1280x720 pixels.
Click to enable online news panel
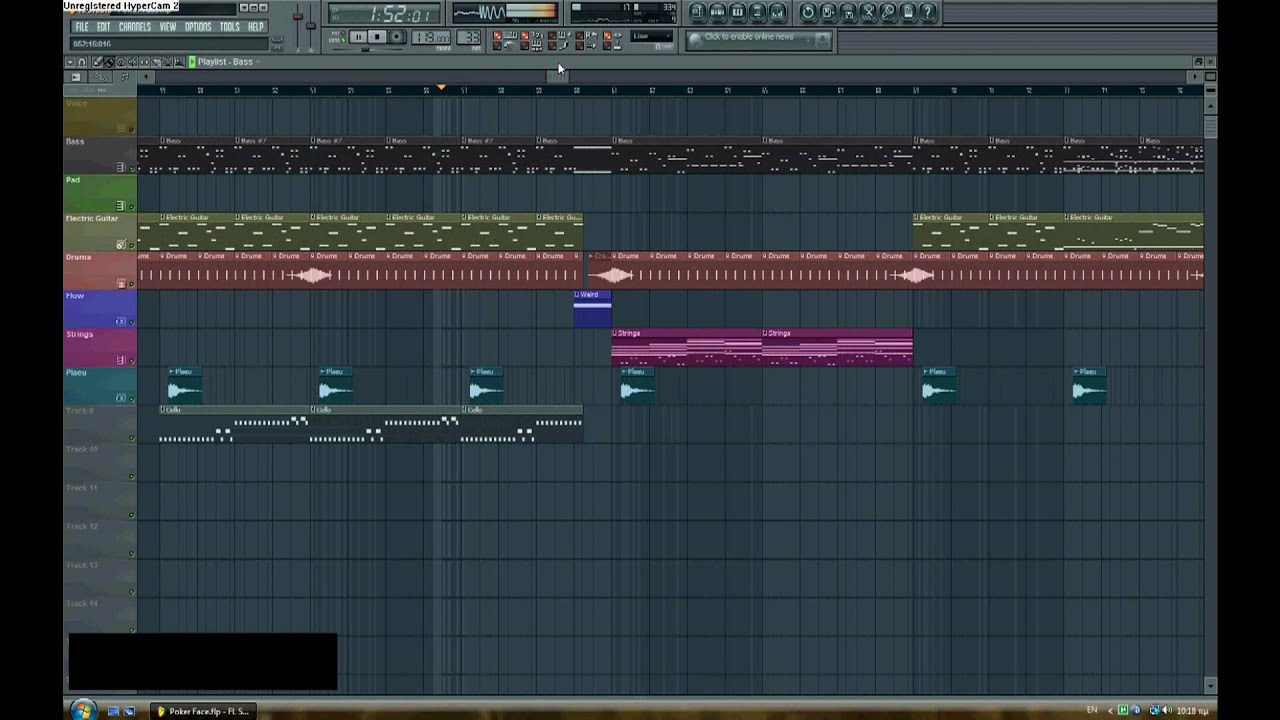(x=759, y=39)
